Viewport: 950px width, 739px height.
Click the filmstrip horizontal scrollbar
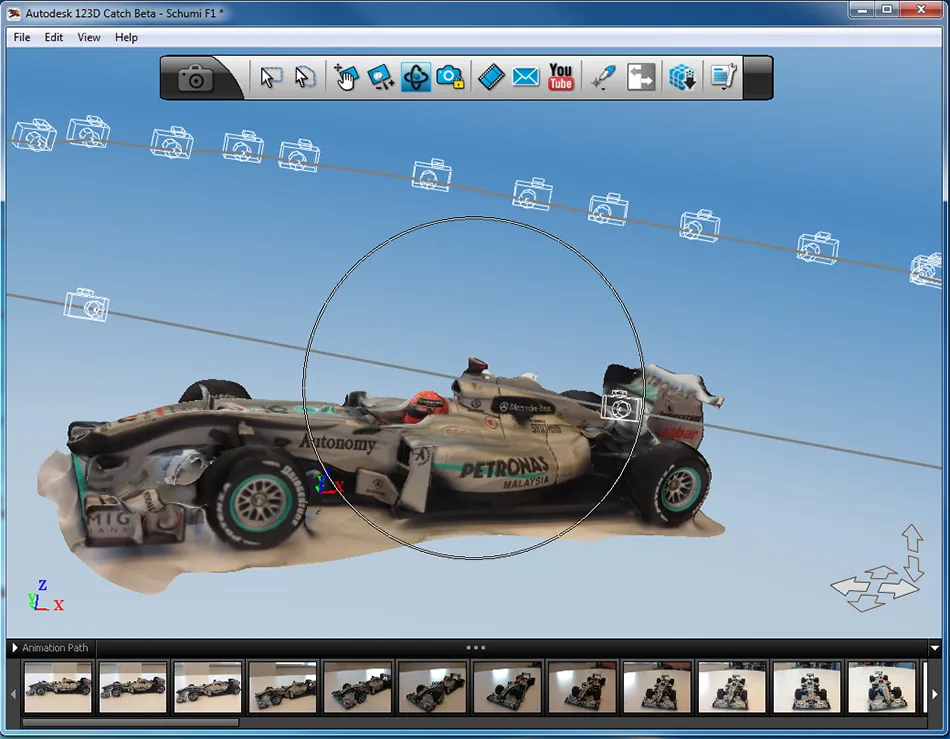(131, 722)
